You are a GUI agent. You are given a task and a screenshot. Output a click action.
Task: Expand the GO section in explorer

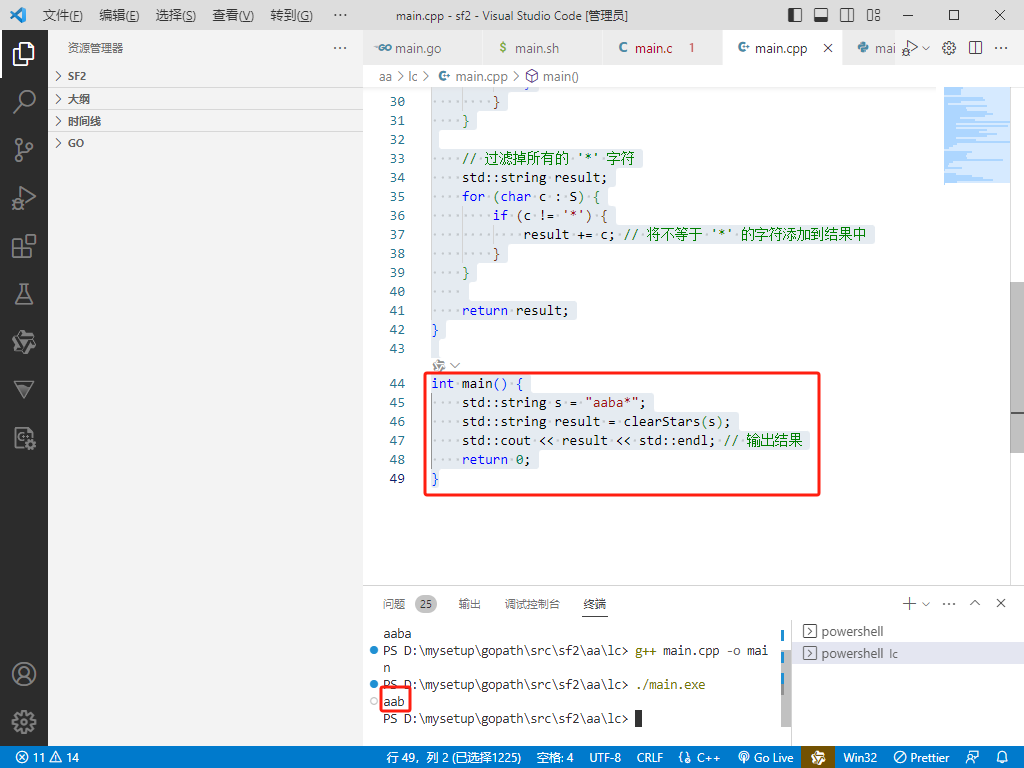click(206, 143)
